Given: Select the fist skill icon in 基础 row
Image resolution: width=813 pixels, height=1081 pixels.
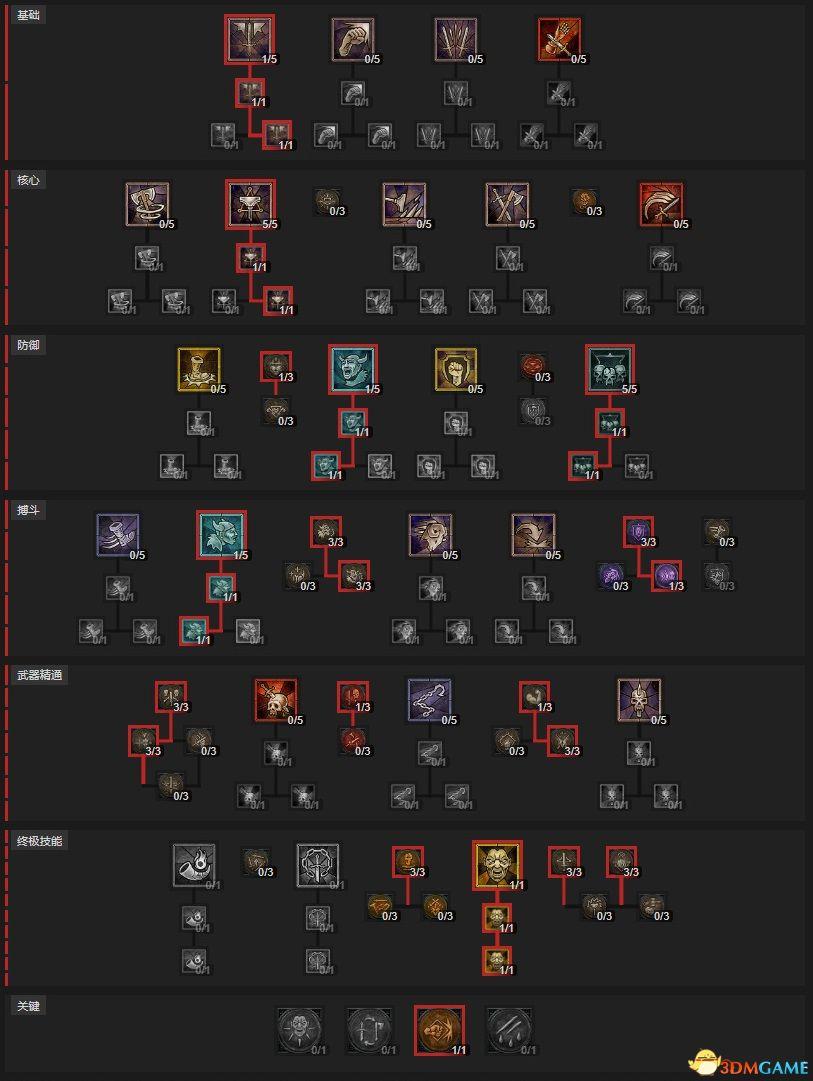Looking at the screenshot, I should click(353, 40).
